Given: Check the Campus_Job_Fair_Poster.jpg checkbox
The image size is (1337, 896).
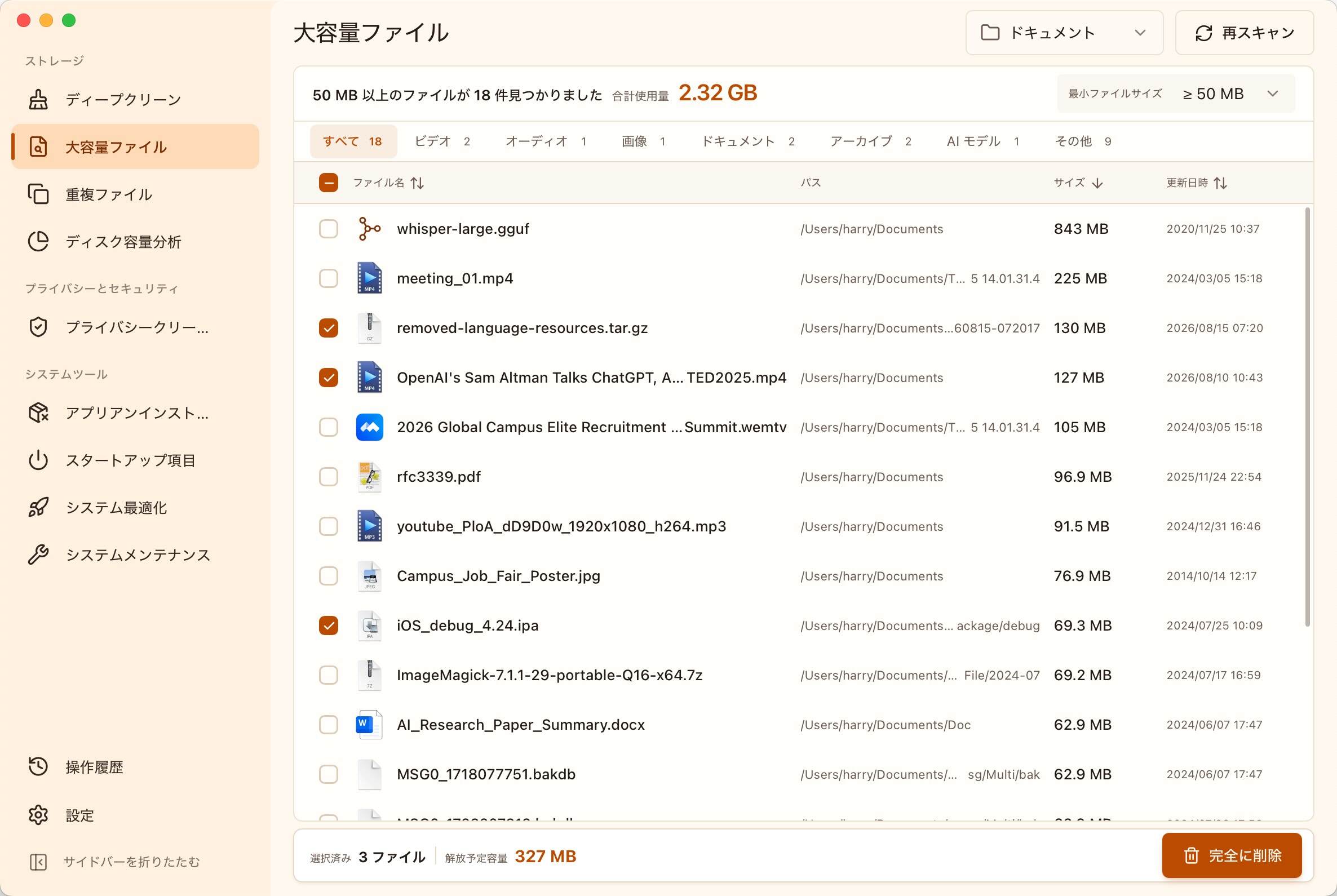Looking at the screenshot, I should (x=328, y=575).
